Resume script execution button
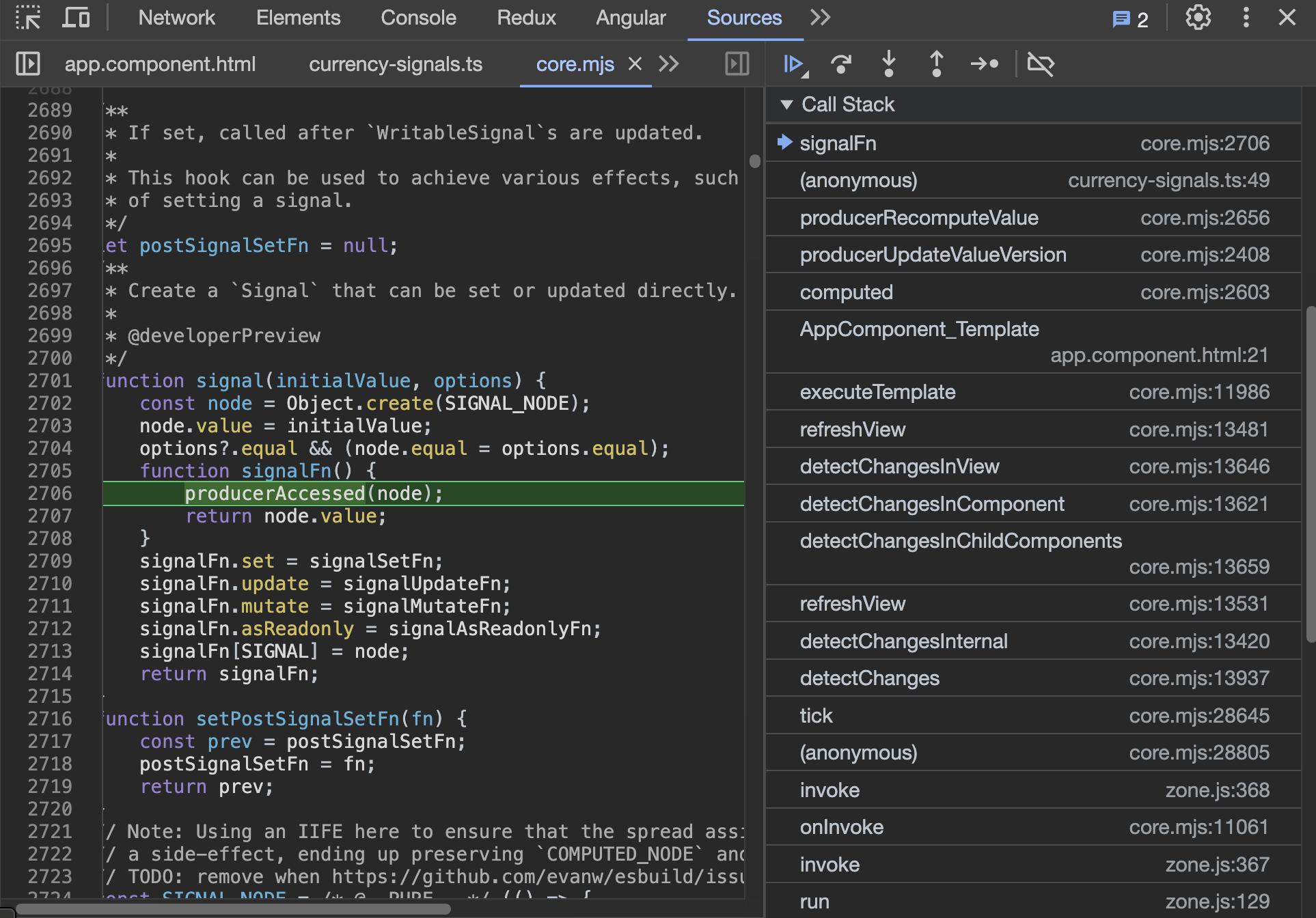Screen dimensions: 1316x918 [x=794, y=64]
